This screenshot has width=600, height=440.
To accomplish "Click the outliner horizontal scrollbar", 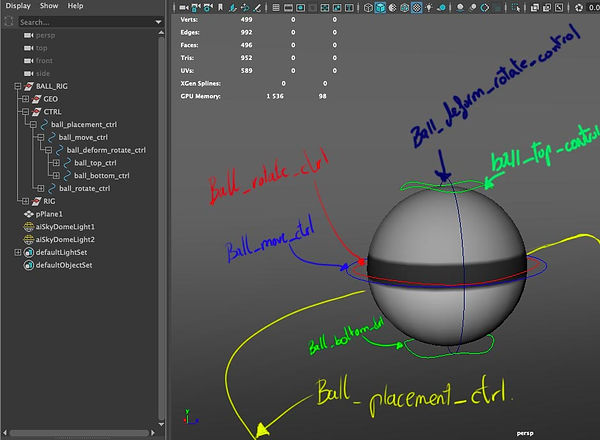I will pos(79,433).
